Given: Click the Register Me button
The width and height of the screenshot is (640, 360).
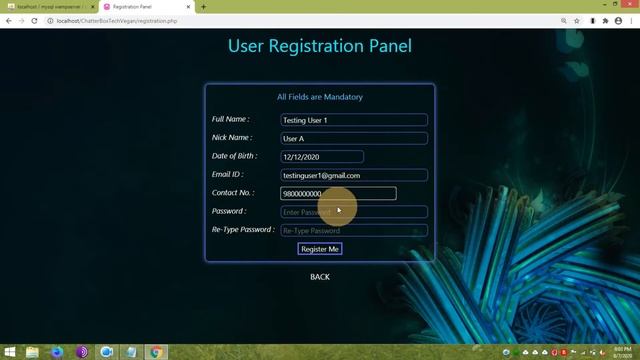Looking at the screenshot, I should [320, 249].
